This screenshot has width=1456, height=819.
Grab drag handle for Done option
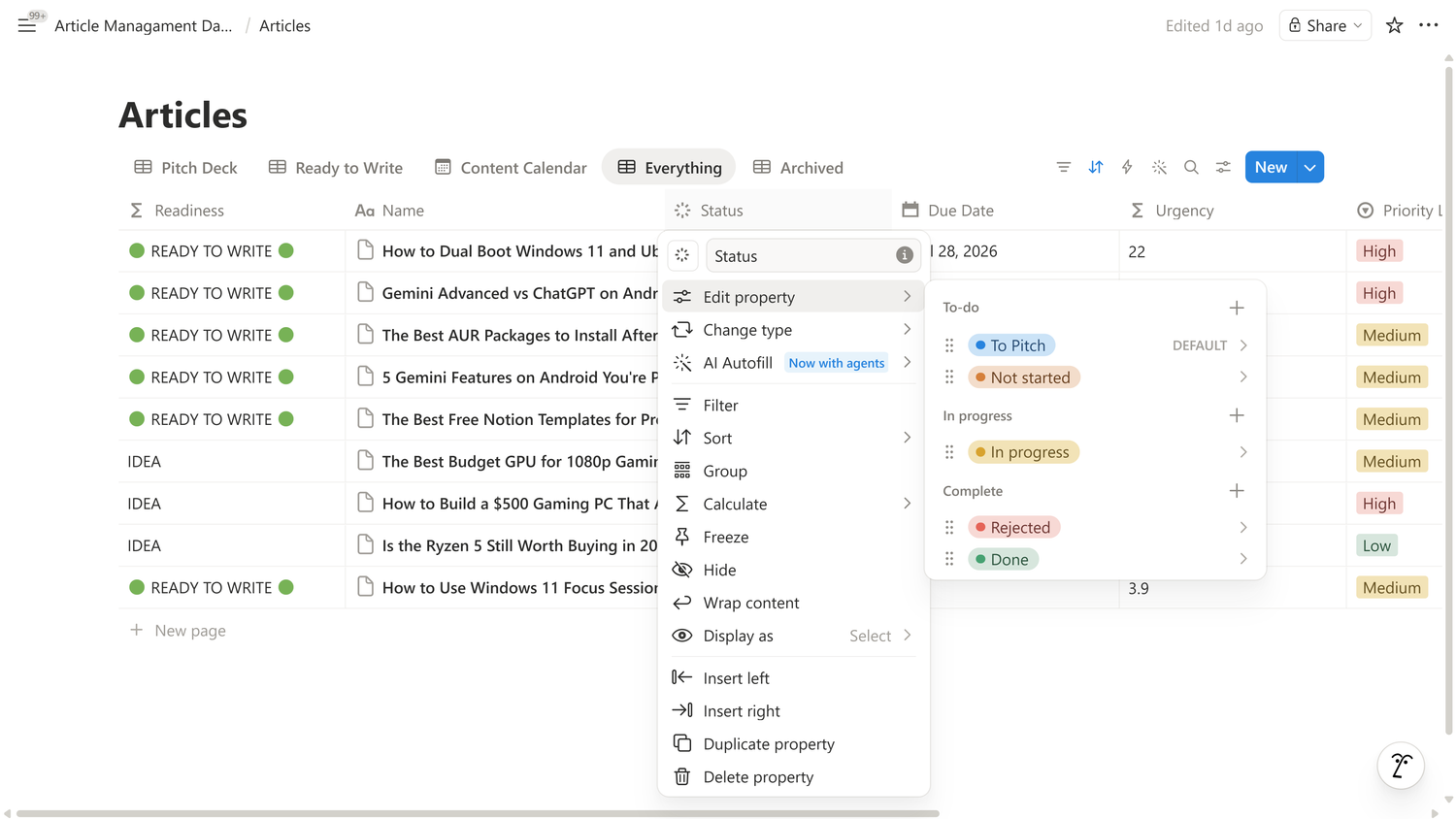pyautogui.click(x=949, y=559)
